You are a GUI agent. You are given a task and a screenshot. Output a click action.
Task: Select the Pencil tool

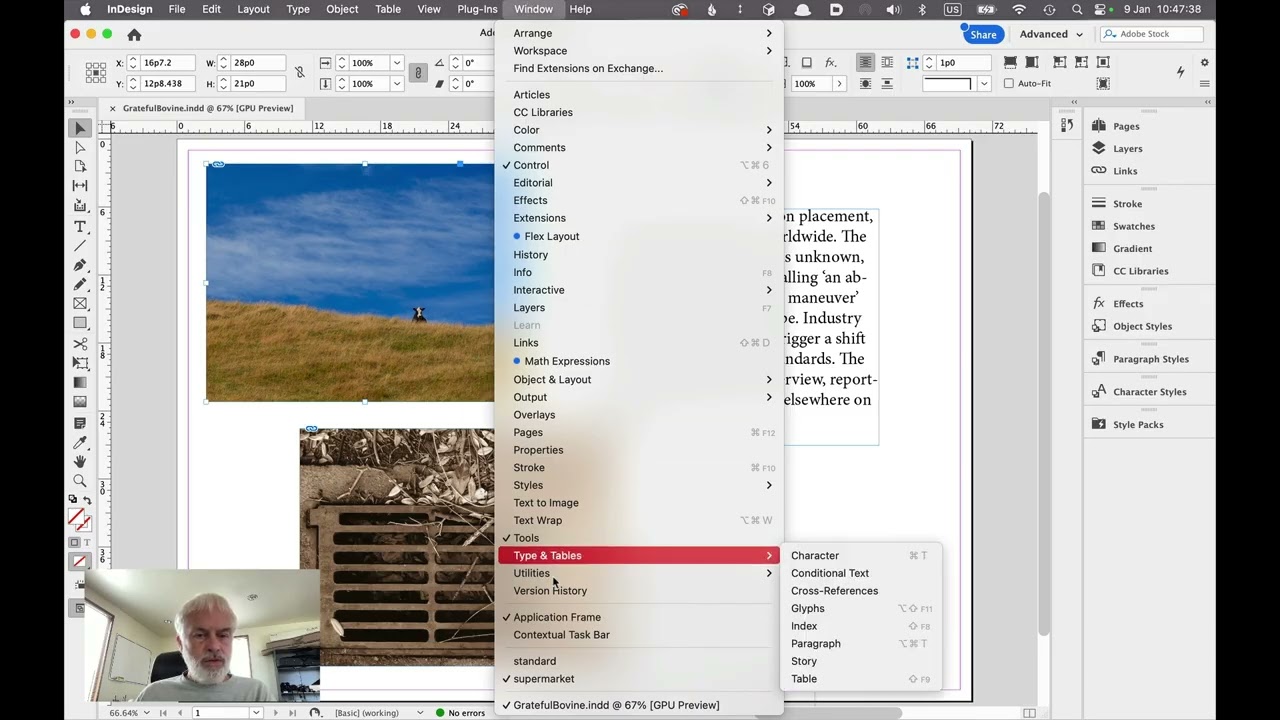80,285
